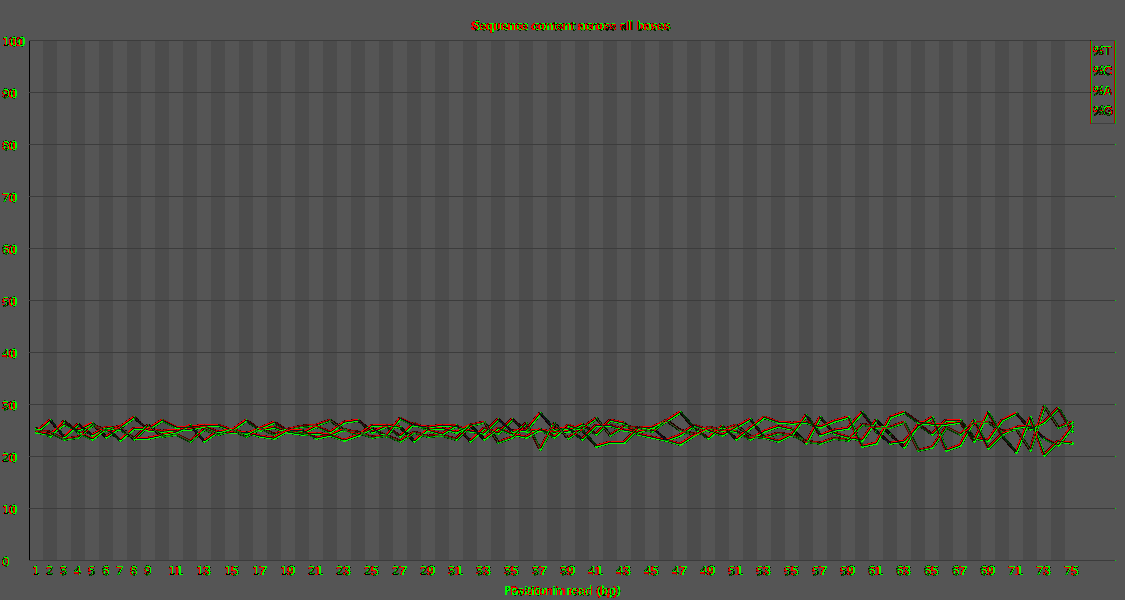Select the %C legend entry
The image size is (1125, 600).
pyautogui.click(x=1102, y=71)
